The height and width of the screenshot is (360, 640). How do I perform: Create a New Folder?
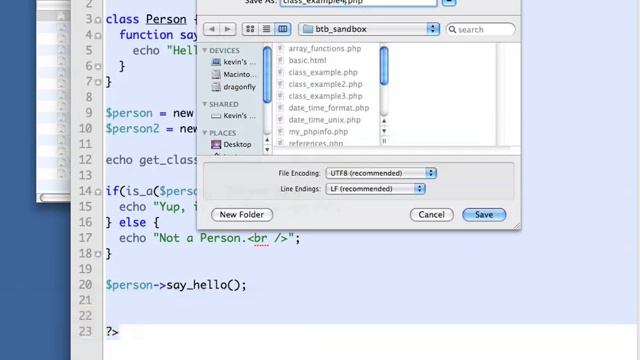[242, 215]
